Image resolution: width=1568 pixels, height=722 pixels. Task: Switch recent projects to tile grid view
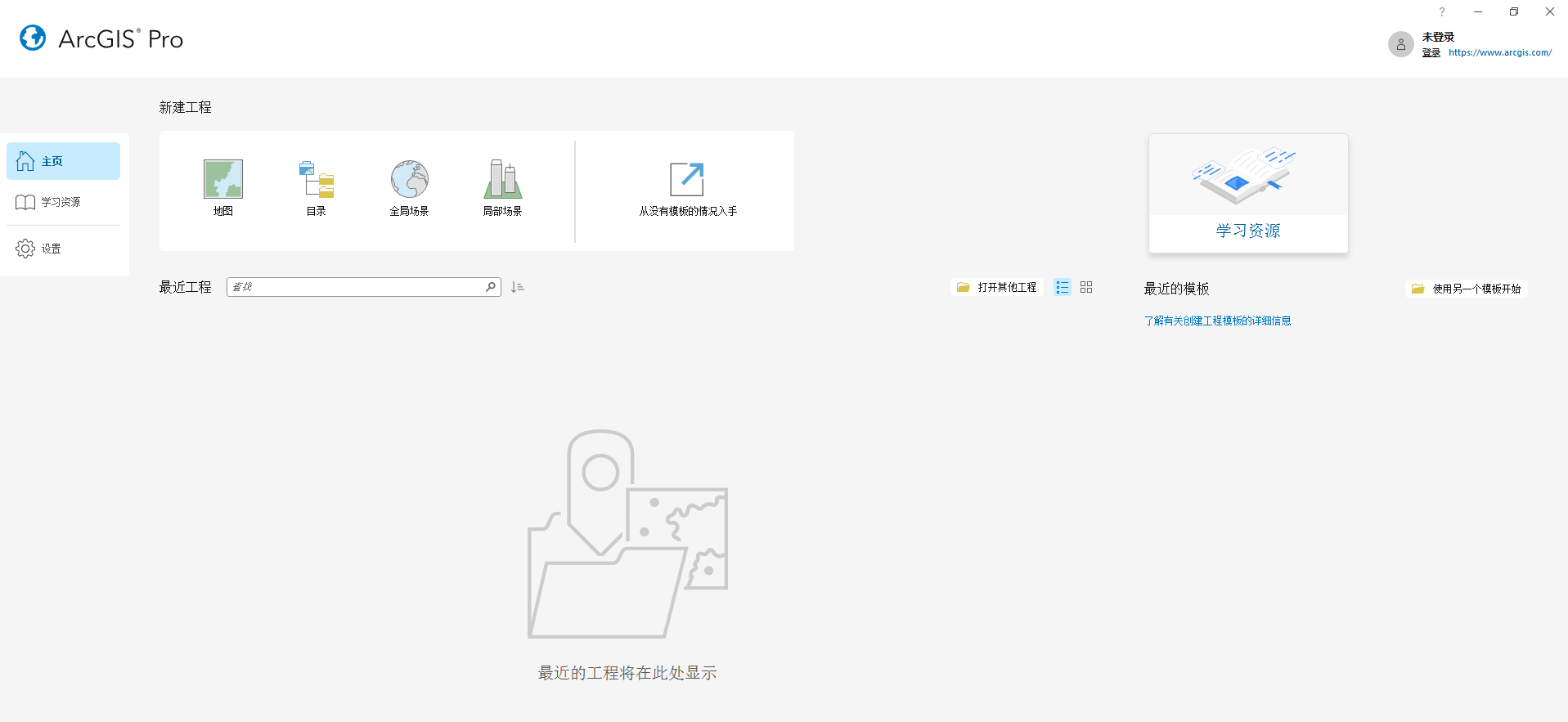(x=1086, y=287)
